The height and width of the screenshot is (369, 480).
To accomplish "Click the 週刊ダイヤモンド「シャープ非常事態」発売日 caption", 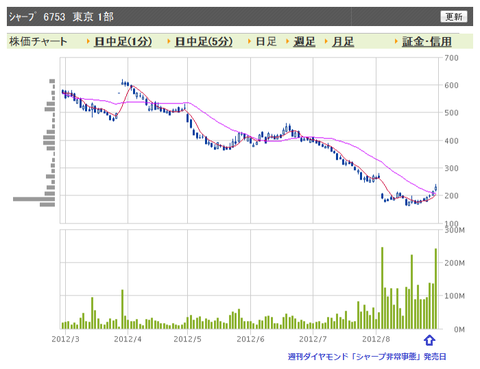I will point(367,357).
